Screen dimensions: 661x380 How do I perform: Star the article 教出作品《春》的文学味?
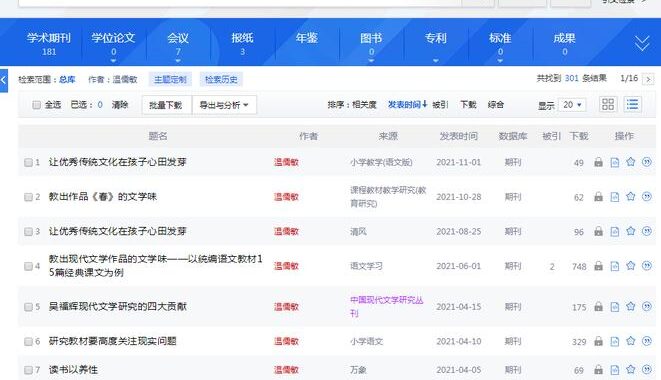(631, 196)
